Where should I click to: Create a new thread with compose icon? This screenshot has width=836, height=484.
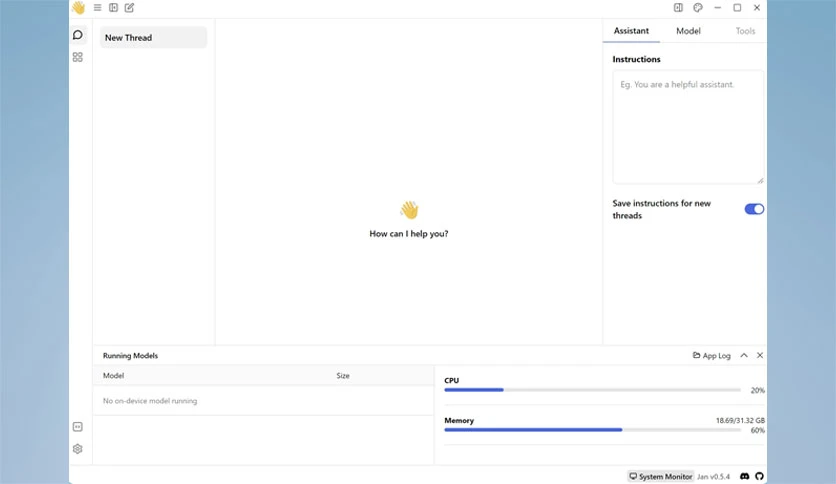tap(129, 7)
